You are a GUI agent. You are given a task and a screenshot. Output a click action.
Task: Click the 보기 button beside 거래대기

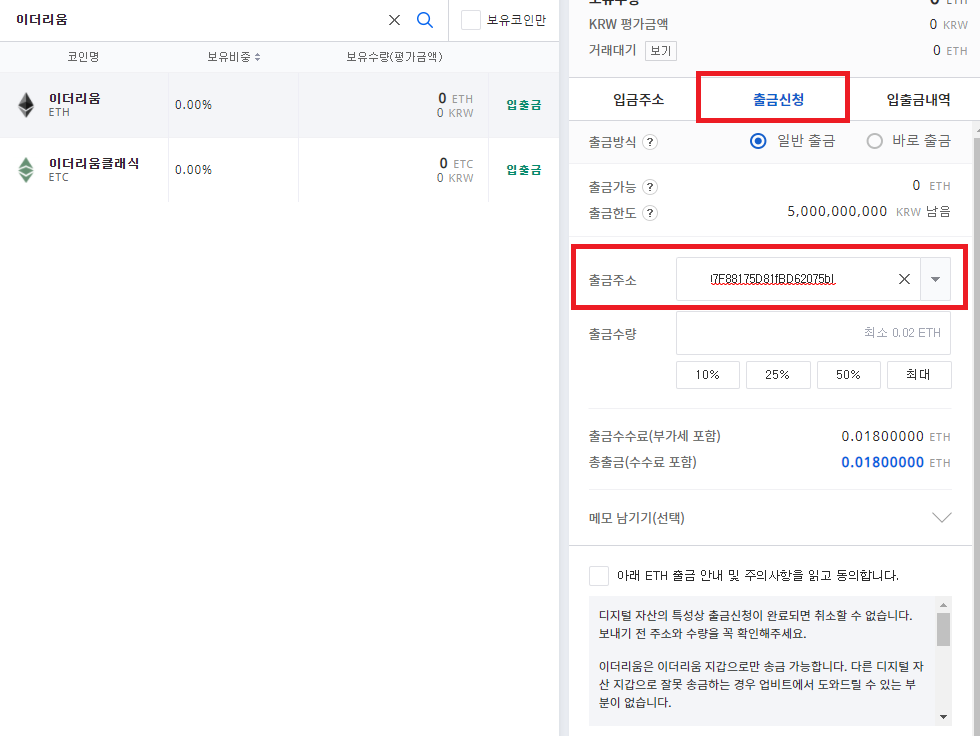661,51
